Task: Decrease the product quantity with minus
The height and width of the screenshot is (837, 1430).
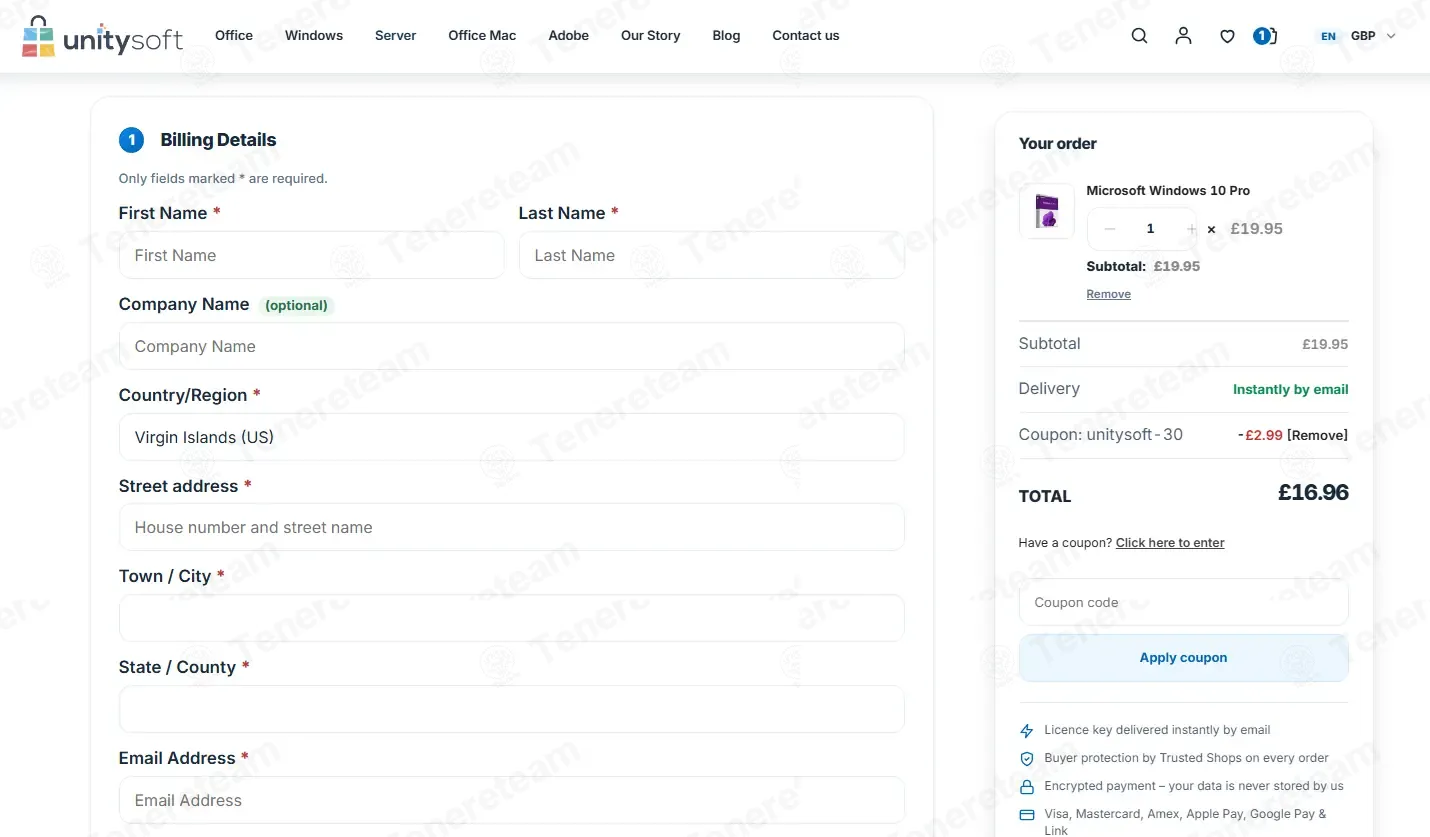Action: (x=1109, y=229)
